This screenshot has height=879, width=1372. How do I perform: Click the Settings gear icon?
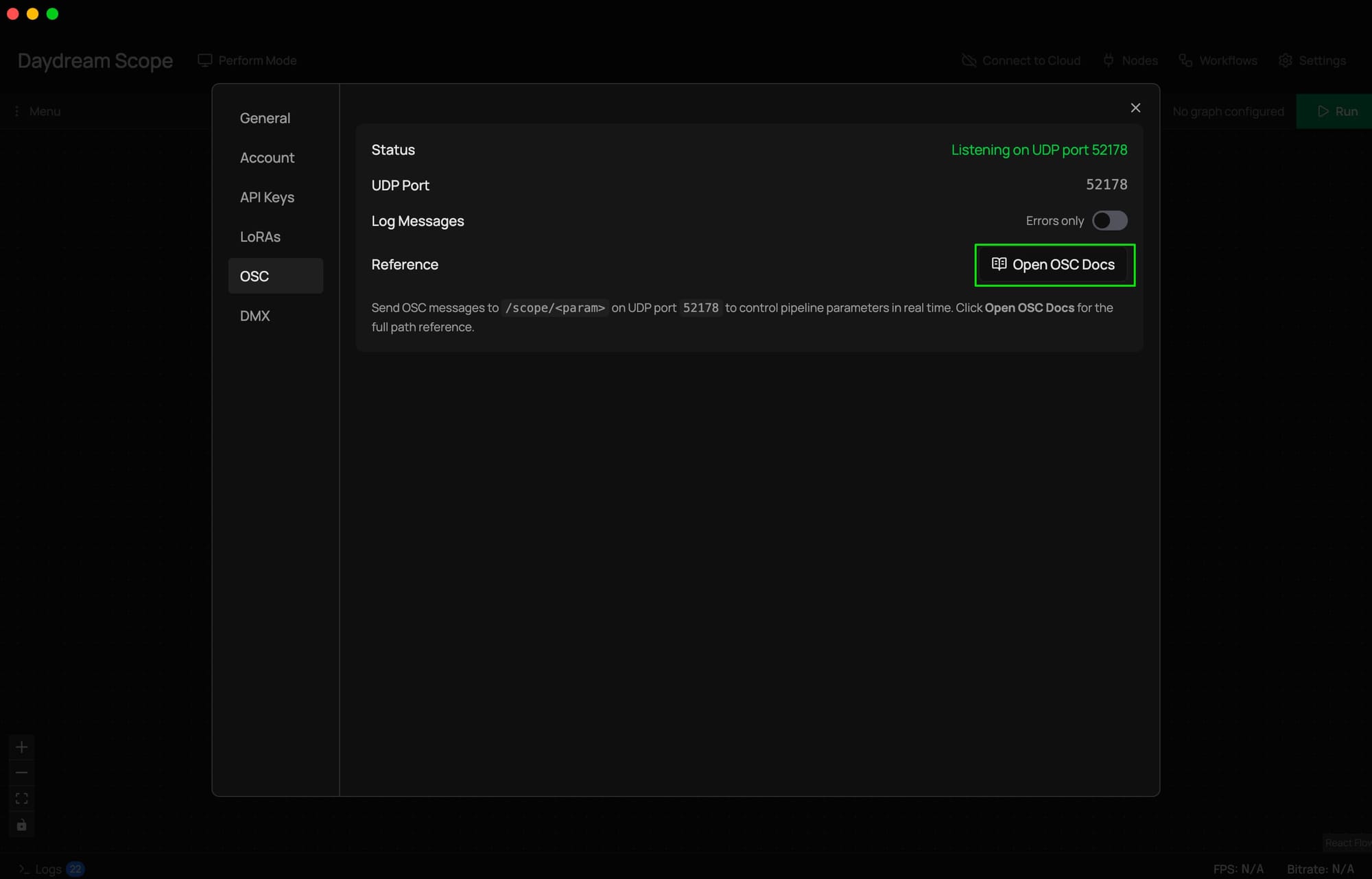click(1286, 60)
